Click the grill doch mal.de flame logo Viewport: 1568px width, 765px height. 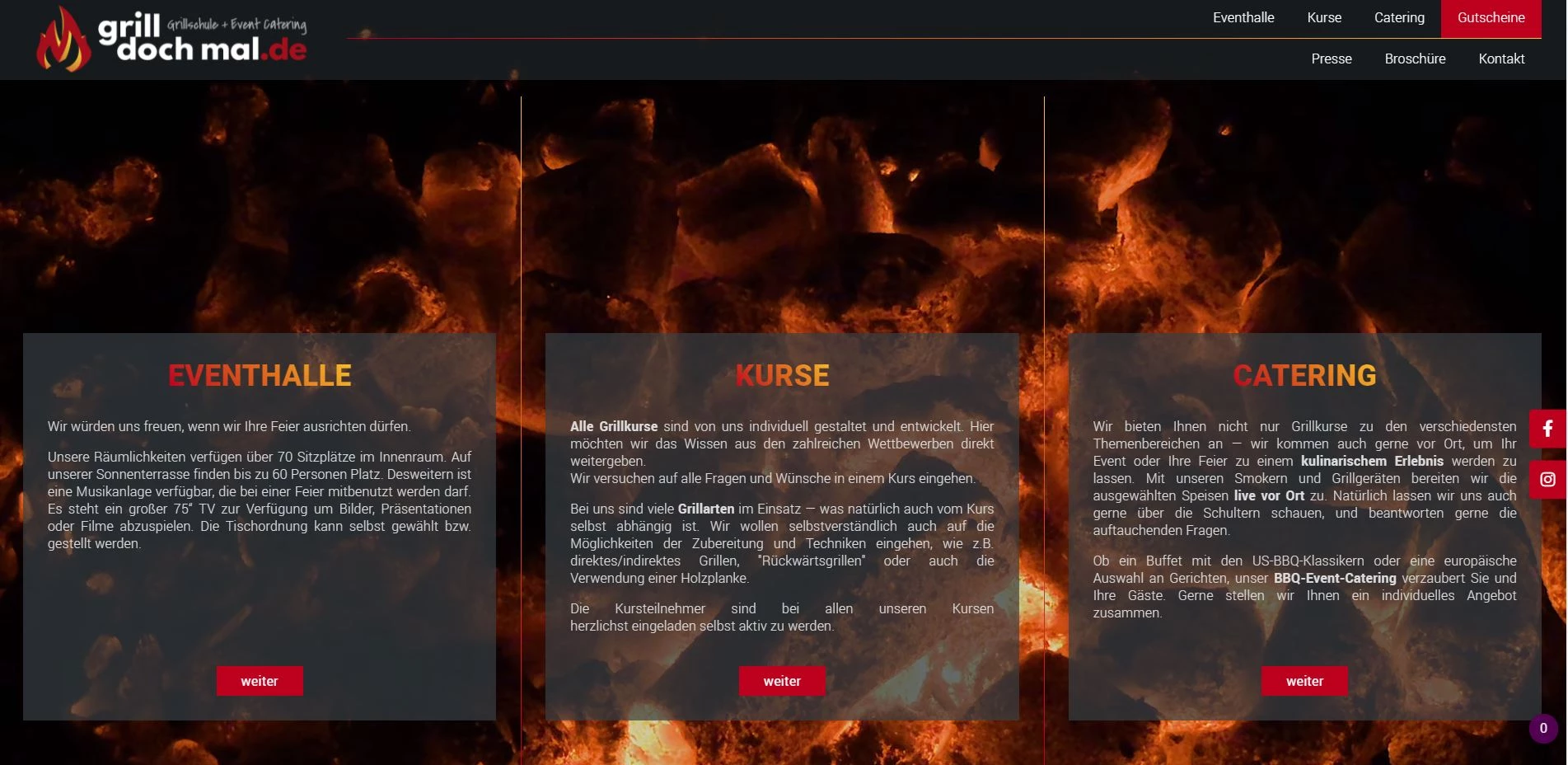coord(63,41)
